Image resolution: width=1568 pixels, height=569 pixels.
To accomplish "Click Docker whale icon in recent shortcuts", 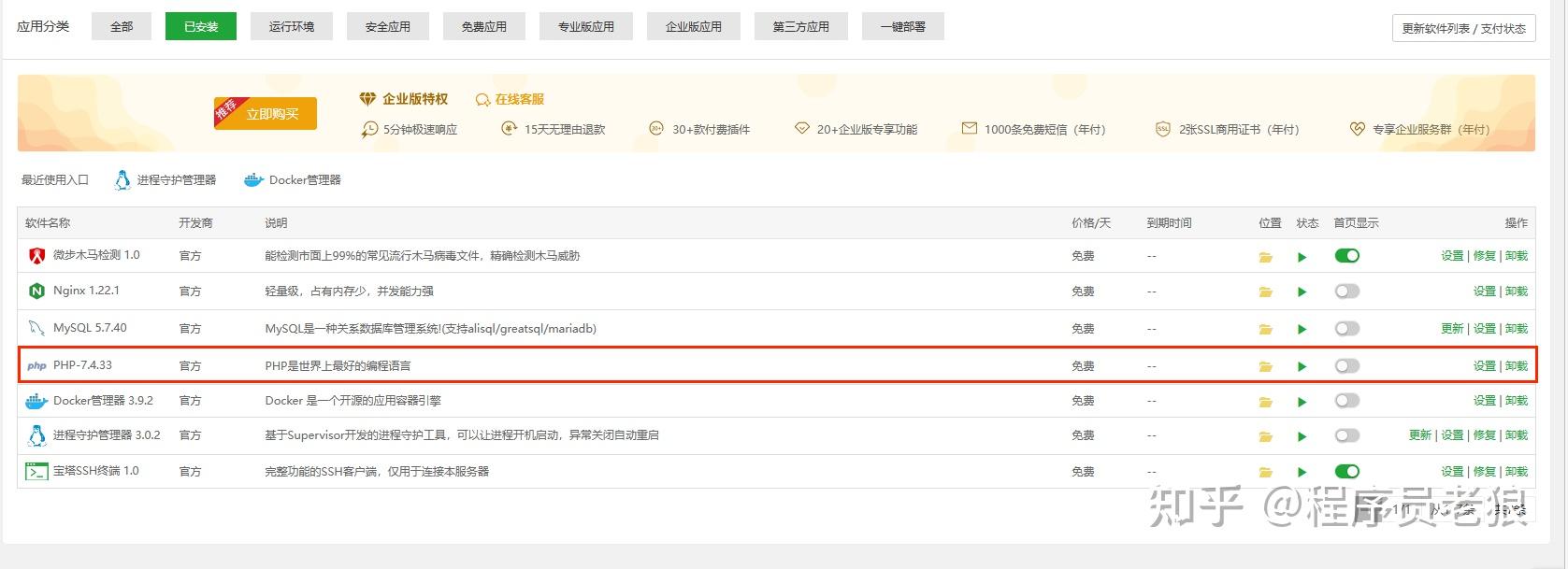I will (253, 179).
